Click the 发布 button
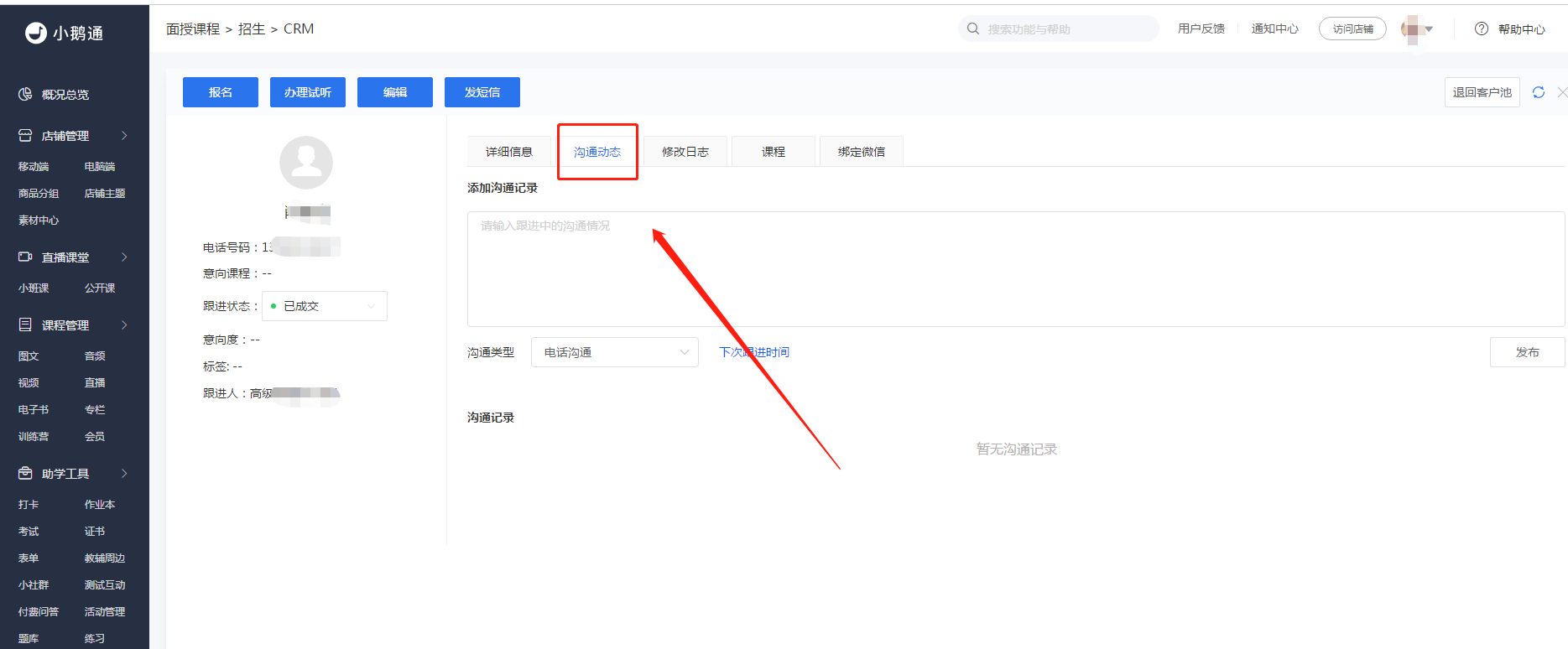 pyautogui.click(x=1528, y=352)
